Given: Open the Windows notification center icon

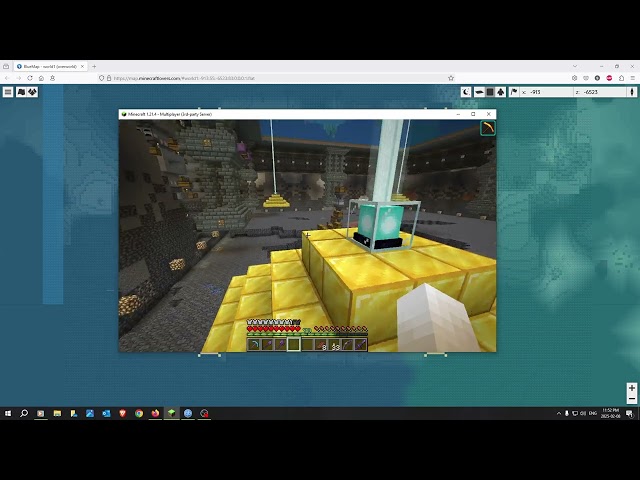Looking at the screenshot, I should tap(629, 413).
